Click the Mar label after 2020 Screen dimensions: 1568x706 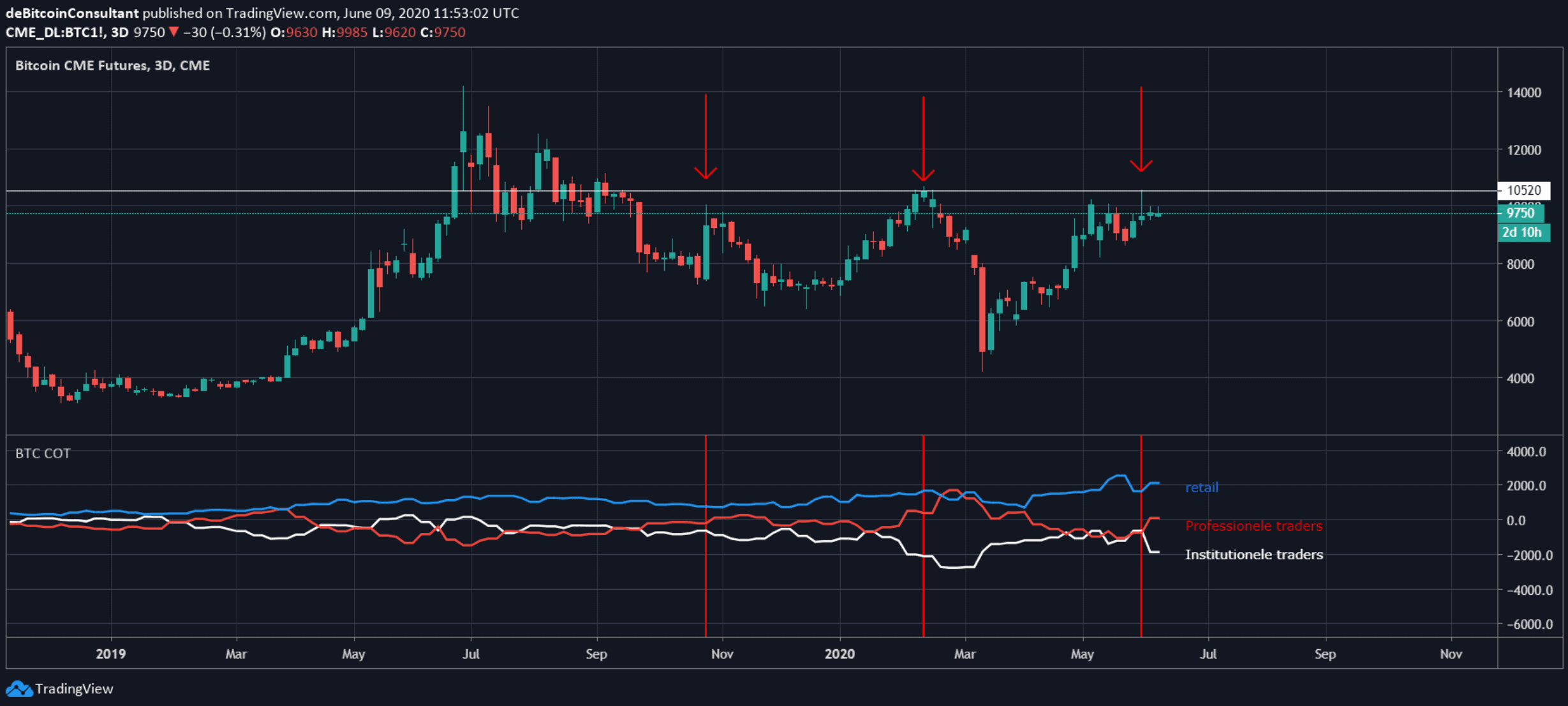point(965,654)
